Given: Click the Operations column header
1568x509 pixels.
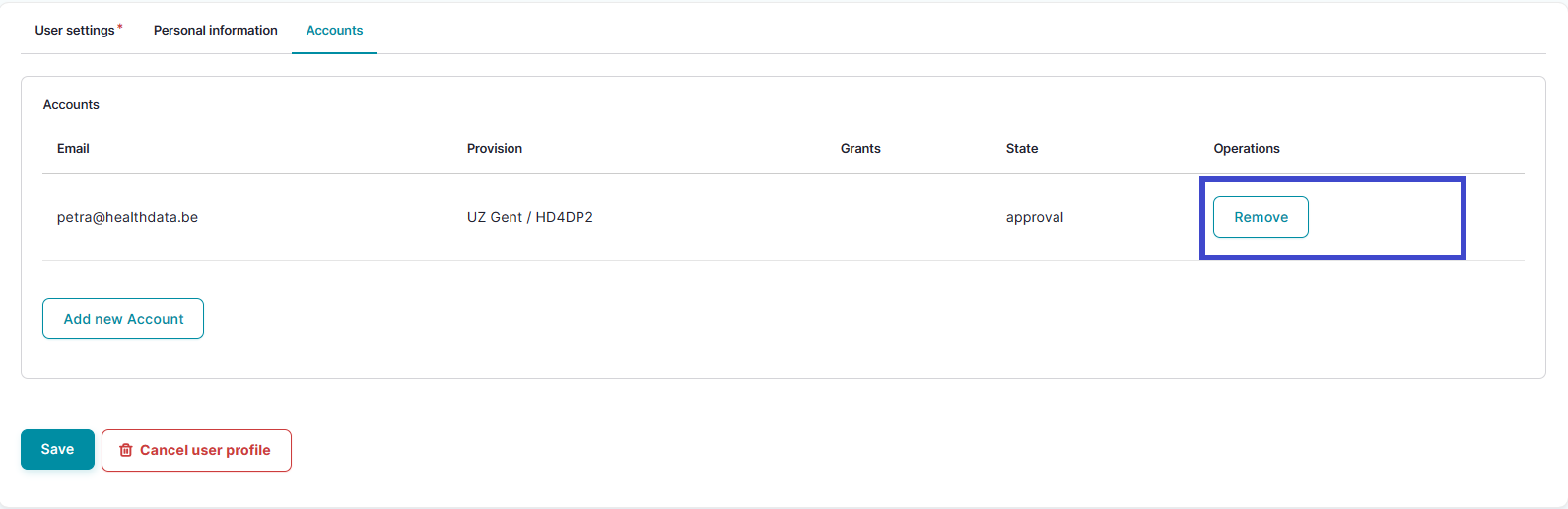Looking at the screenshot, I should pyautogui.click(x=1247, y=149).
